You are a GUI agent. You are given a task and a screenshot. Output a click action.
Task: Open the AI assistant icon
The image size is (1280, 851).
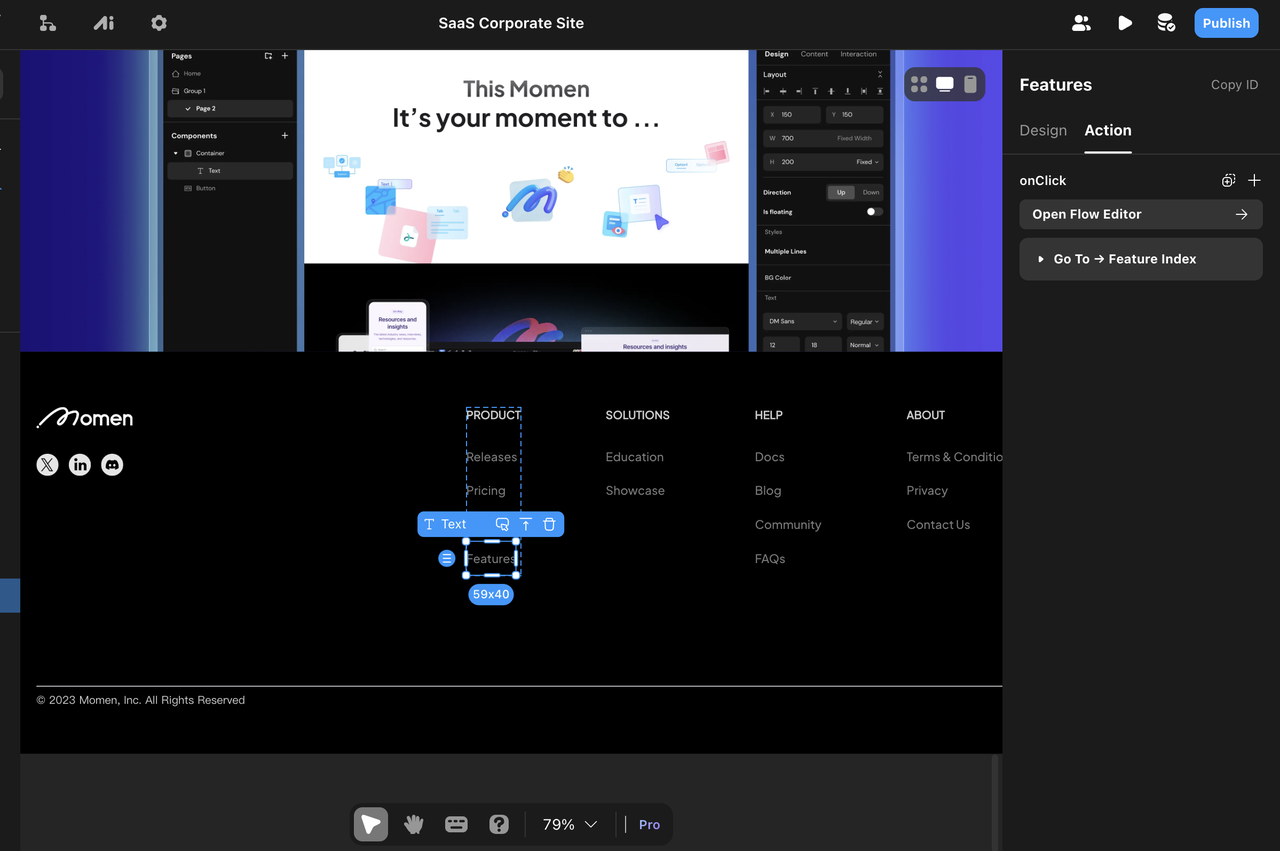pyautogui.click(x=104, y=23)
